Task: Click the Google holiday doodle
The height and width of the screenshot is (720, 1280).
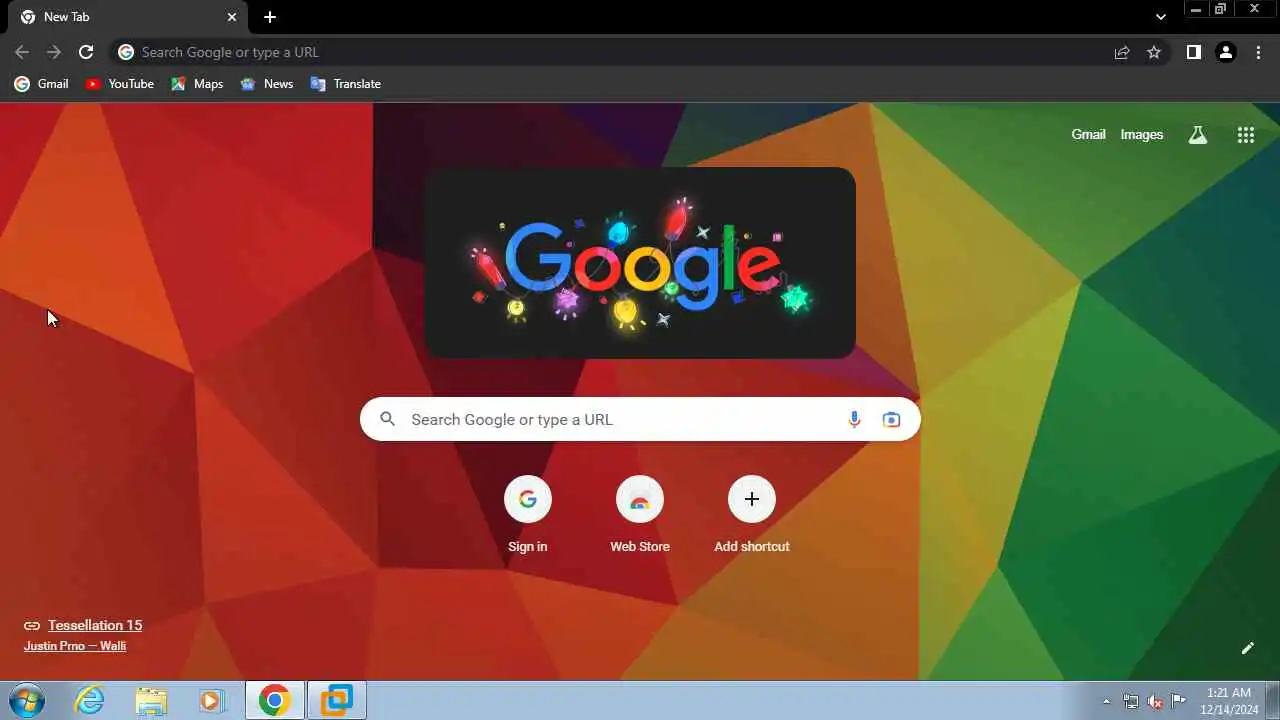Action: (x=640, y=263)
